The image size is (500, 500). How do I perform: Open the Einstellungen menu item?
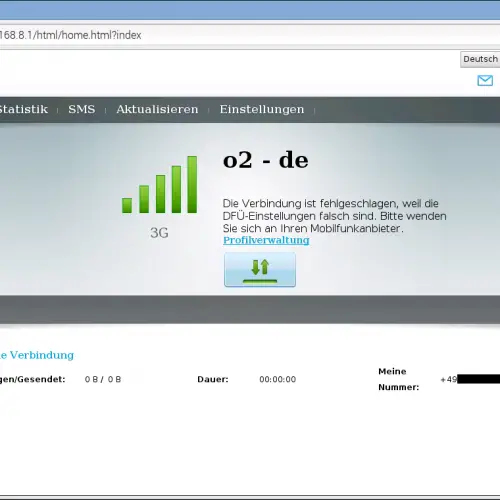(x=262, y=109)
